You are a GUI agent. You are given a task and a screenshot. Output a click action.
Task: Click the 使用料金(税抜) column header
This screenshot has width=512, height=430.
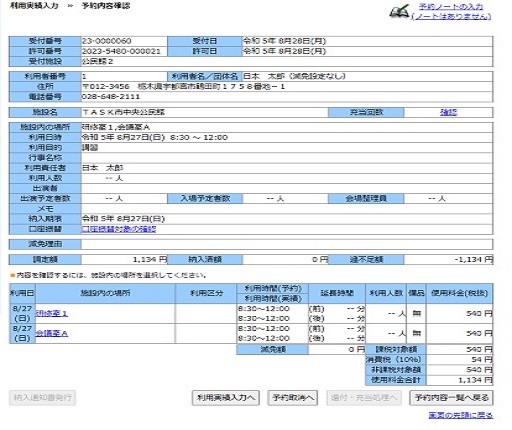459,293
